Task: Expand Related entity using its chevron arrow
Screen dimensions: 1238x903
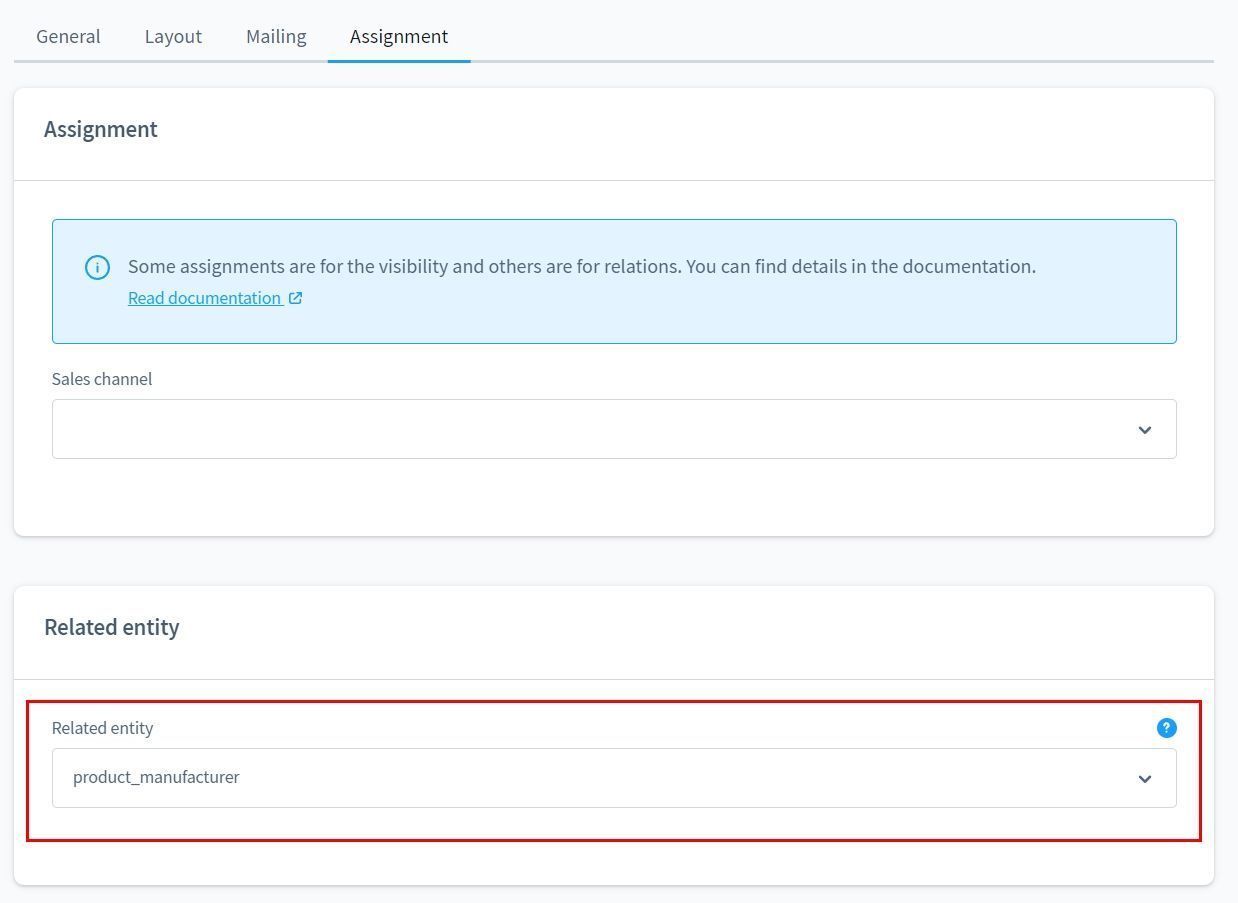Action: (1144, 779)
